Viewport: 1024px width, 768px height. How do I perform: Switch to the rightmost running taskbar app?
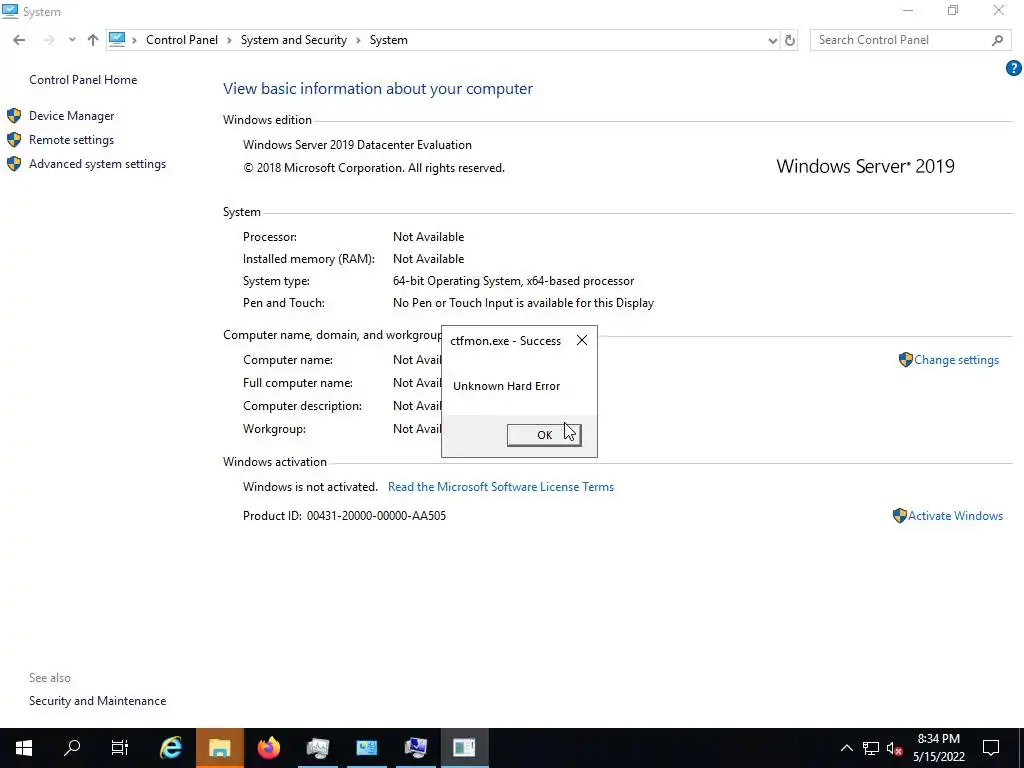464,748
